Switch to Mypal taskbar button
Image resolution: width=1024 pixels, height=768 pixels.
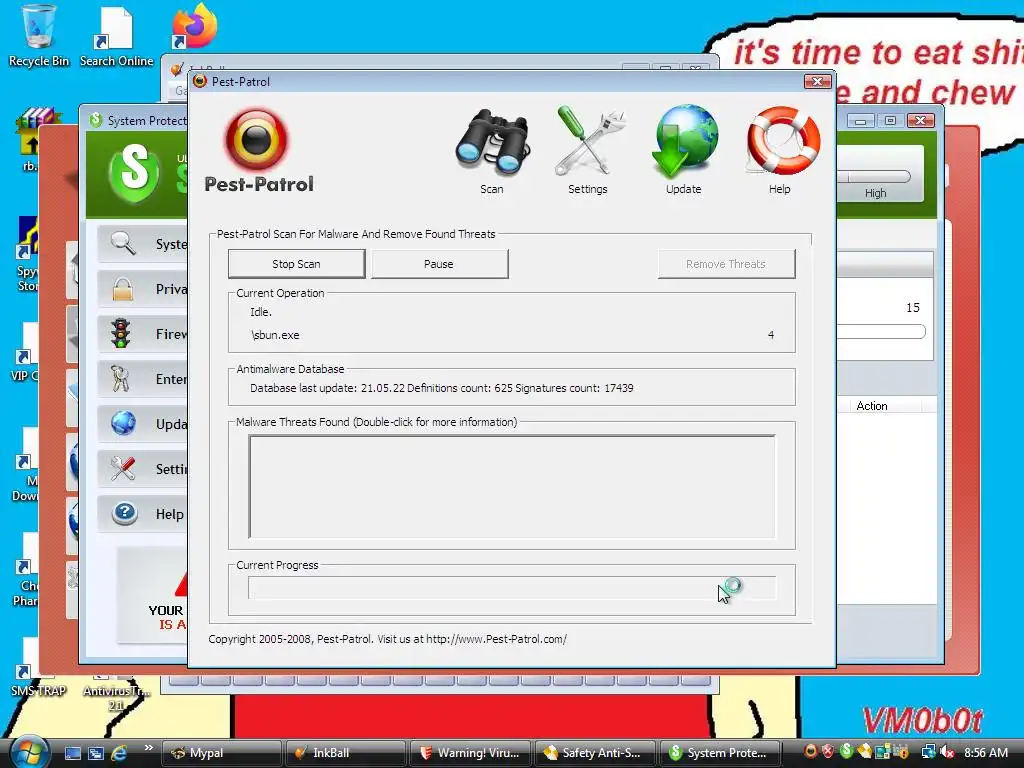pyautogui.click(x=221, y=753)
